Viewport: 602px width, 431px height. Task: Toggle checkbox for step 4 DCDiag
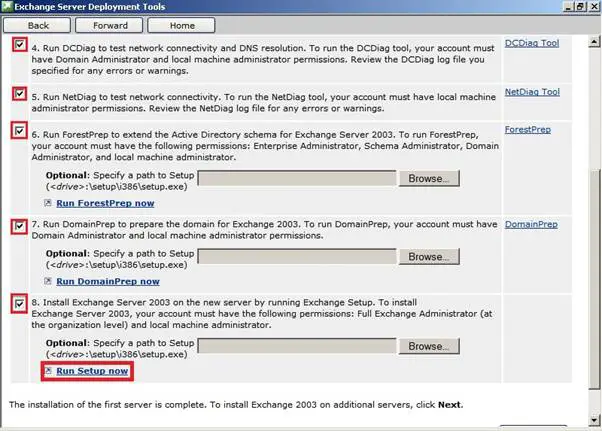coord(19,45)
